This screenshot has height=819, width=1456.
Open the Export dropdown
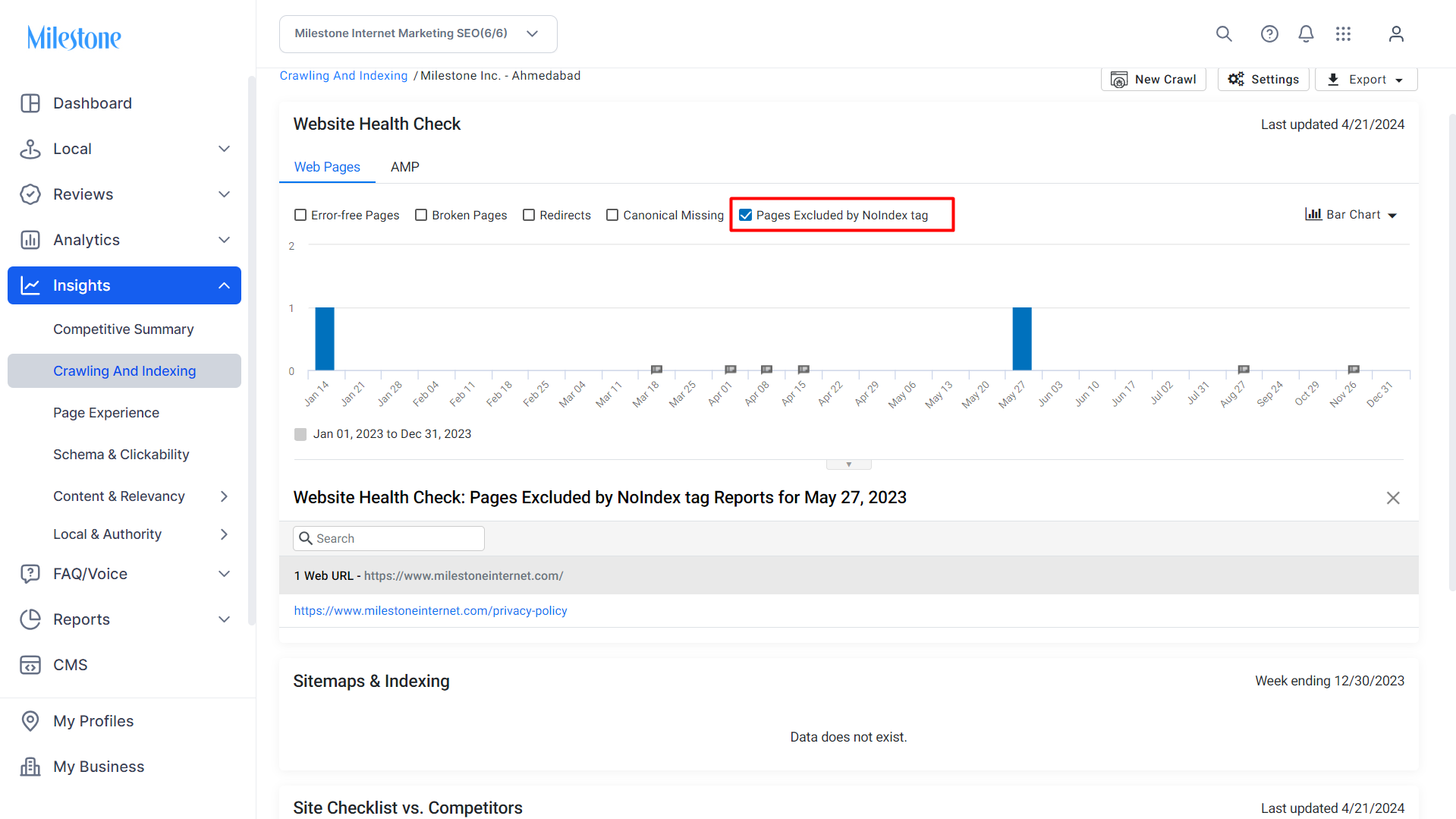(x=1366, y=80)
